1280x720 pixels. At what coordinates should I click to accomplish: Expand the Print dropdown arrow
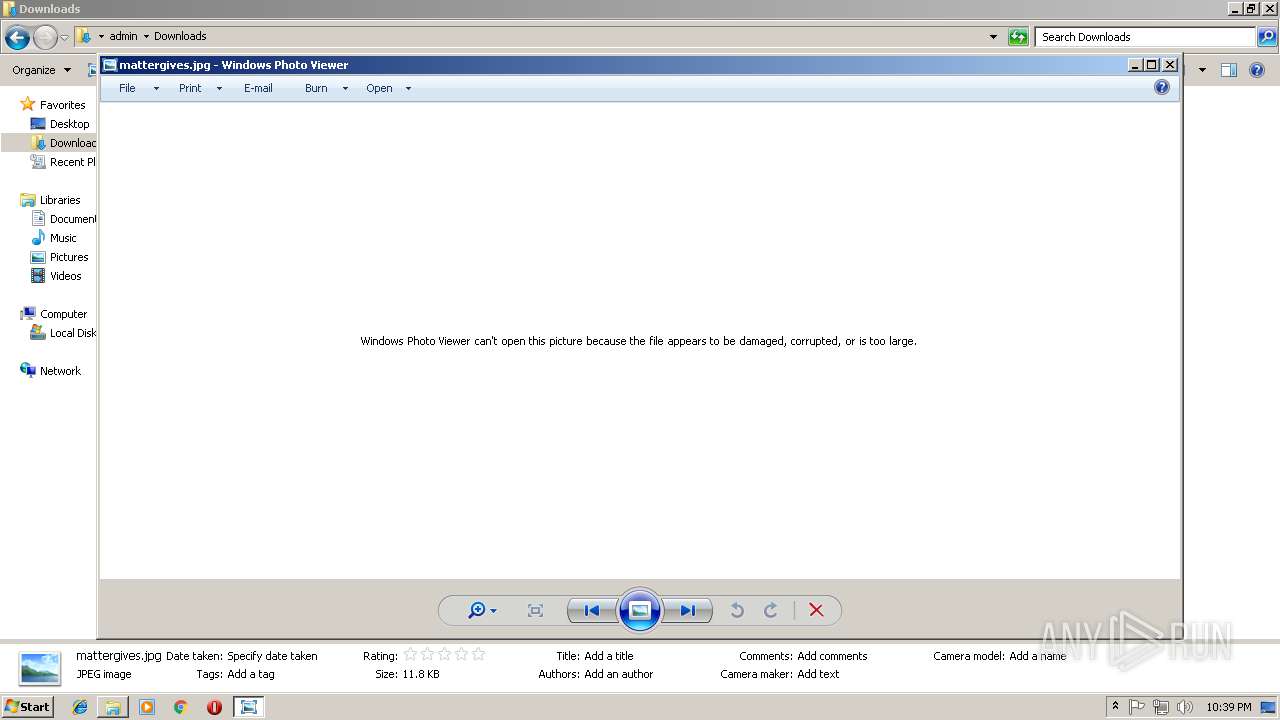coord(219,89)
